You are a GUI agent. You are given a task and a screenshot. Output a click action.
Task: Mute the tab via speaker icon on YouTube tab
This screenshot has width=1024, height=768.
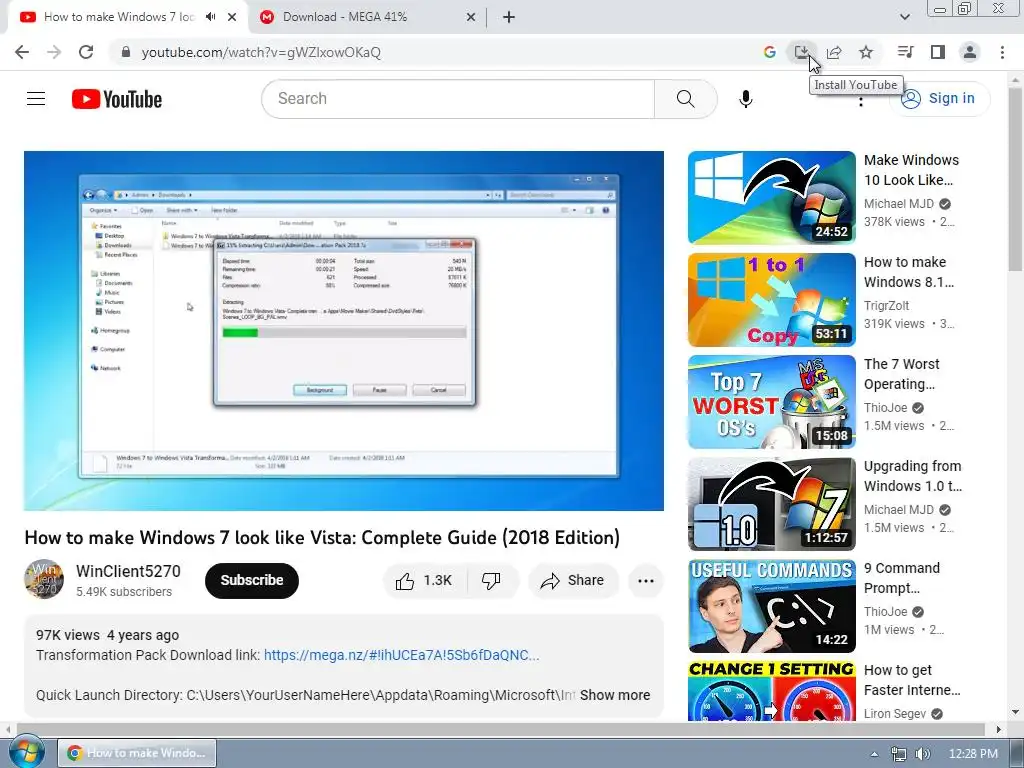tap(210, 17)
